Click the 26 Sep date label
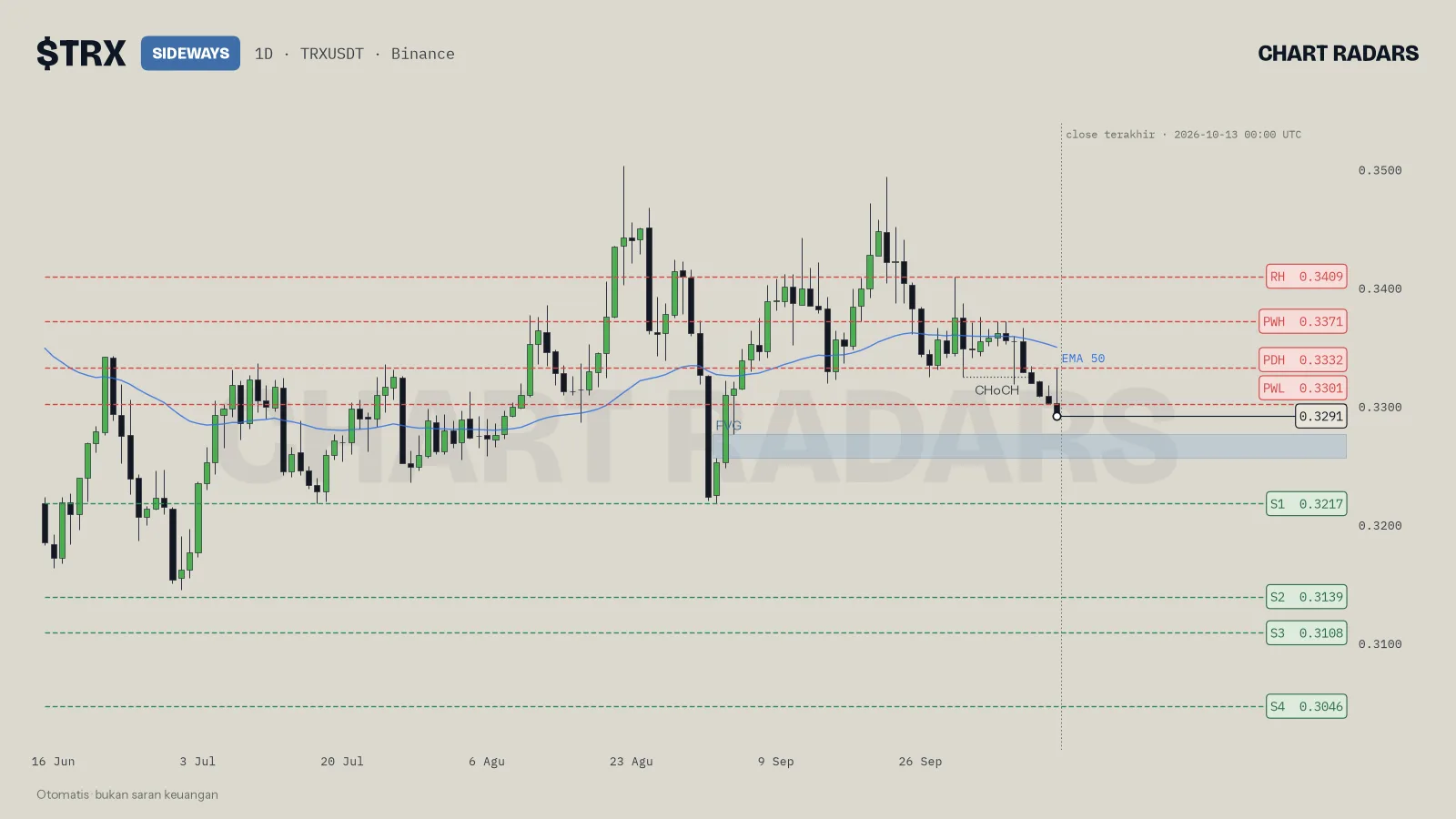Screen dimensions: 1456x819 click(x=920, y=762)
